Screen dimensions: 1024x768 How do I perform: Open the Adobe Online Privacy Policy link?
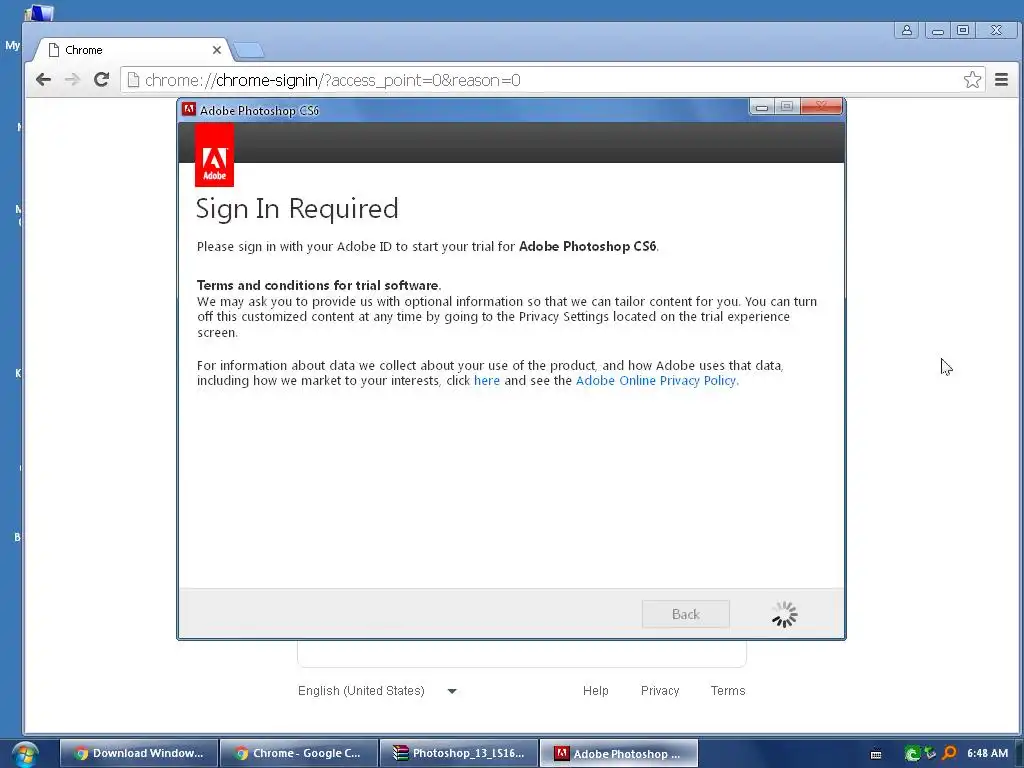(x=656, y=381)
